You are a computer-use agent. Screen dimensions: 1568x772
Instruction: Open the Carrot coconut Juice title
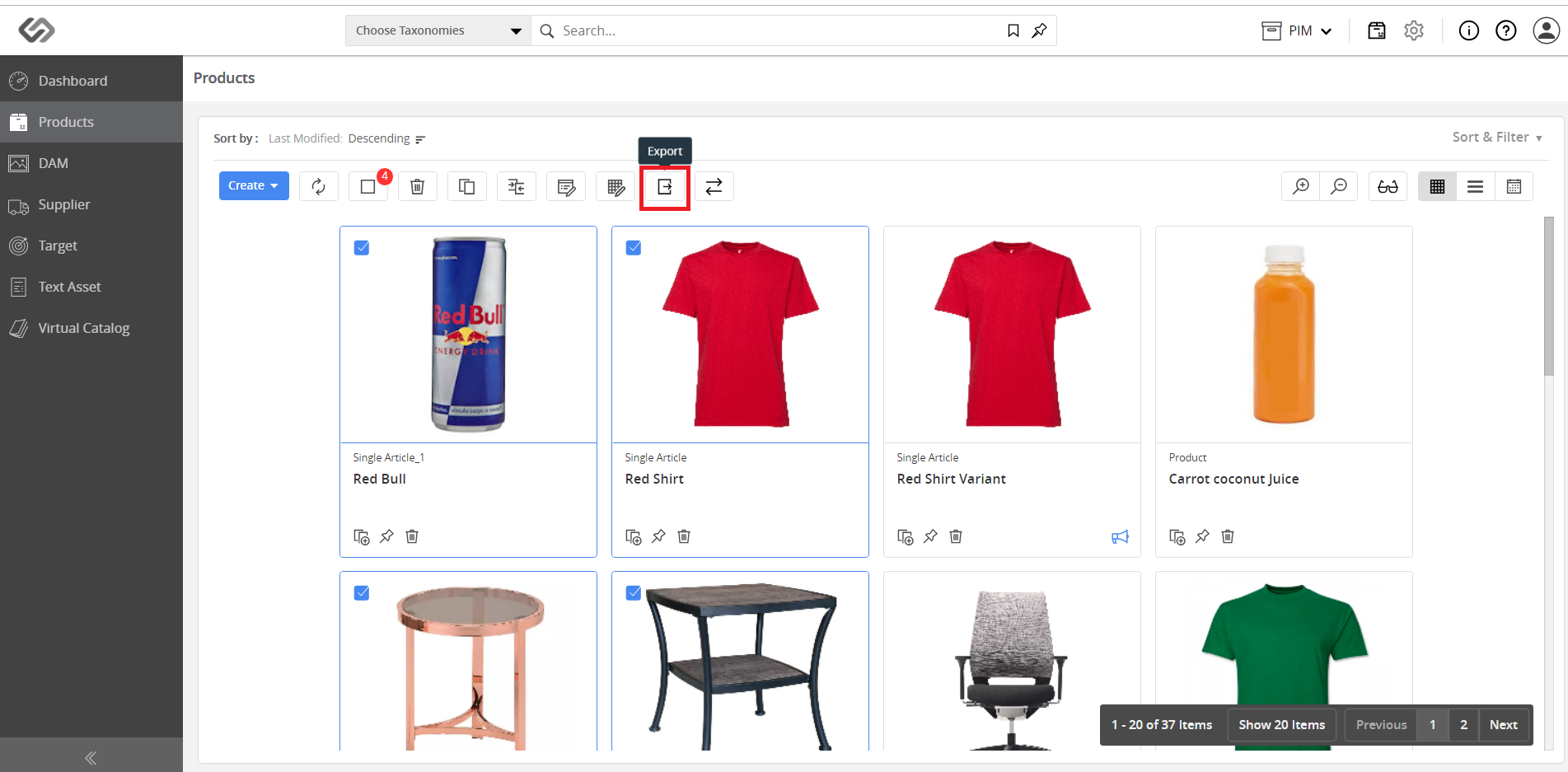1233,479
